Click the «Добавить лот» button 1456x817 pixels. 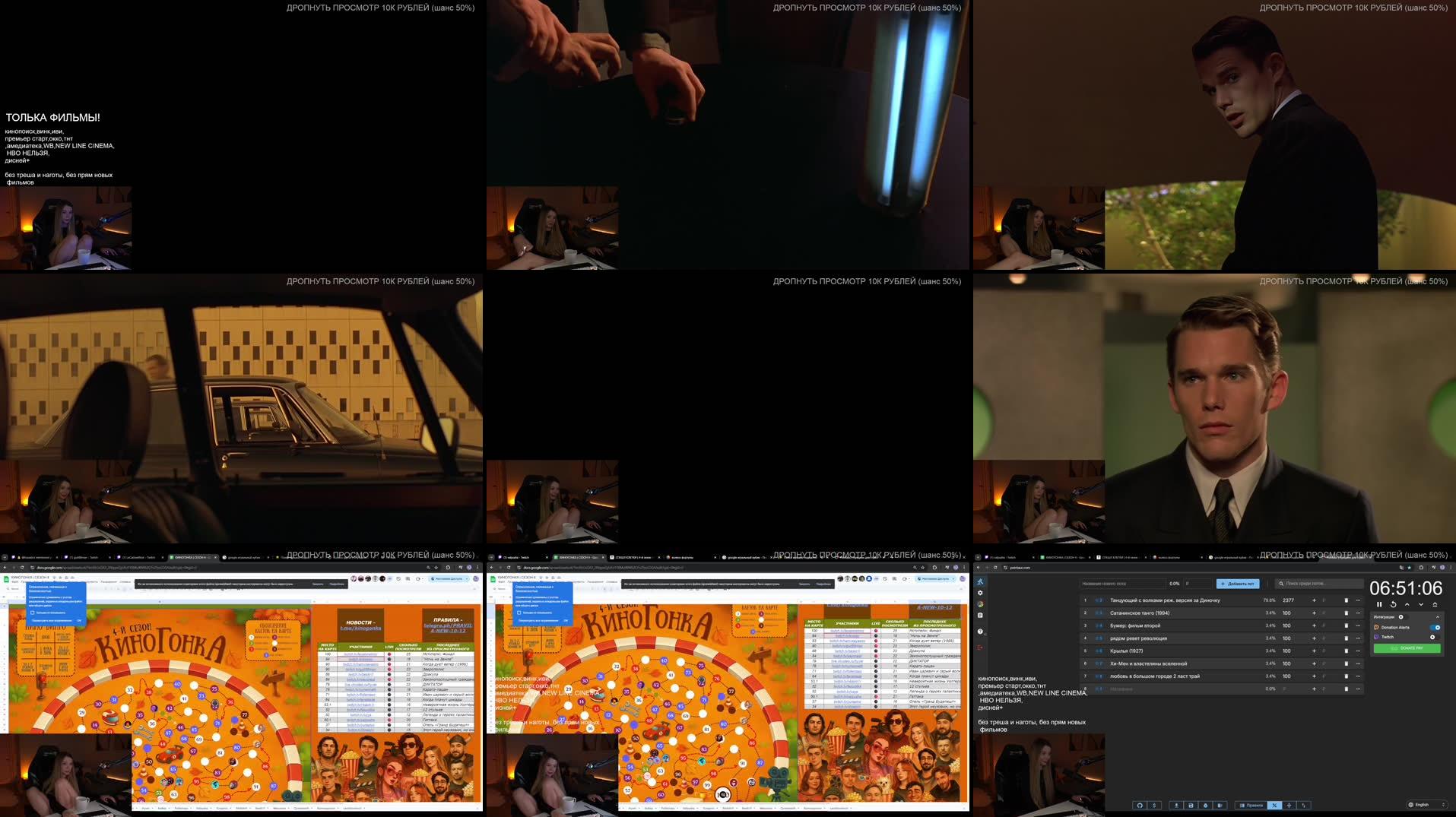click(1238, 584)
